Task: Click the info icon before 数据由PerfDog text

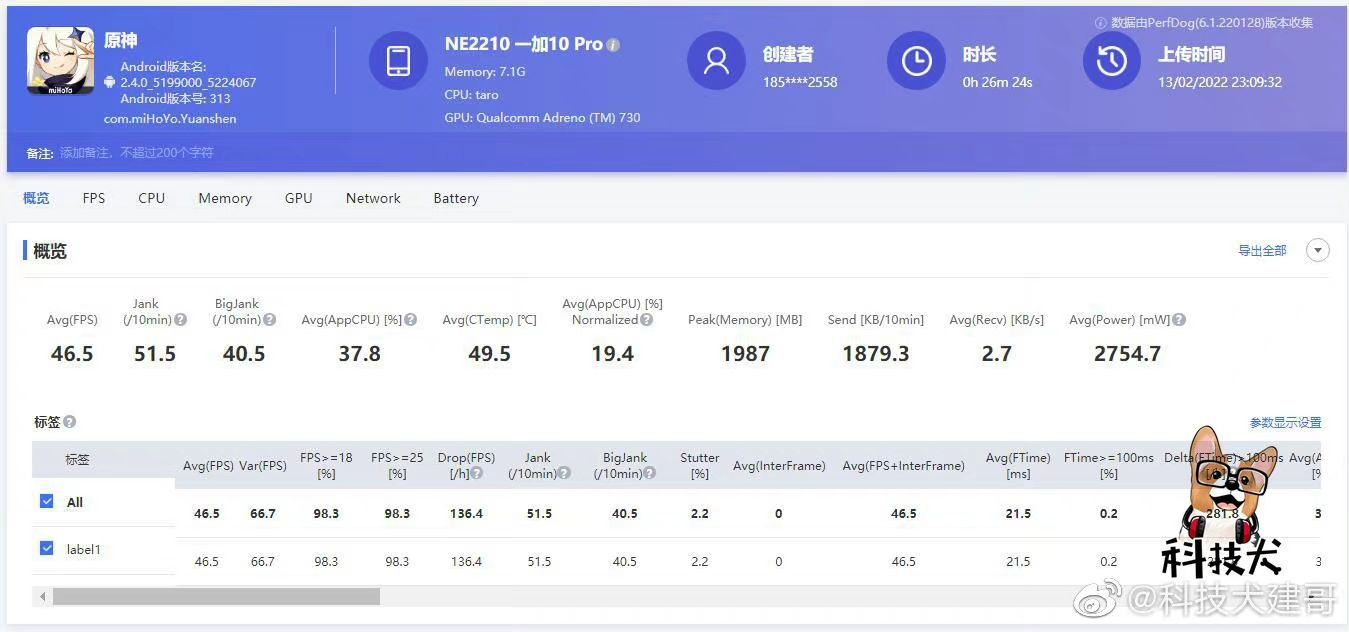Action: point(1101,23)
